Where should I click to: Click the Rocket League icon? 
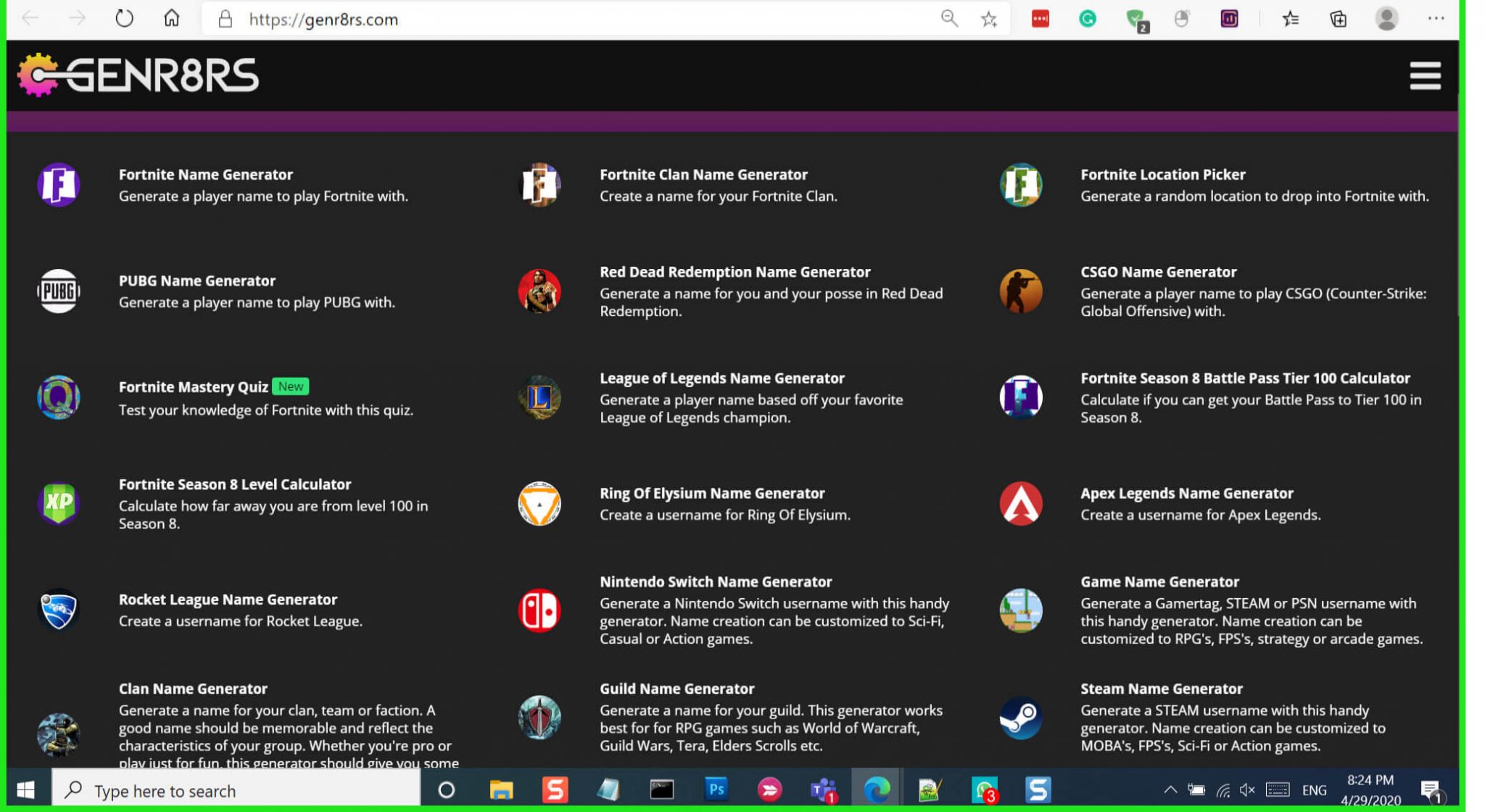(x=58, y=610)
